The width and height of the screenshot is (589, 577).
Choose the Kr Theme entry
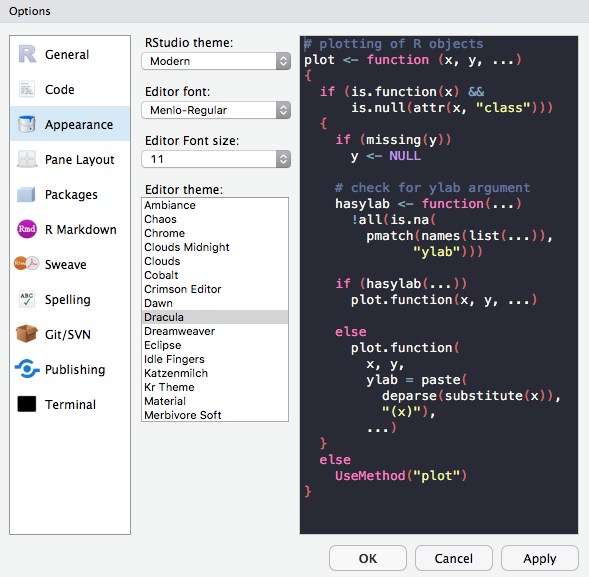tap(215, 387)
